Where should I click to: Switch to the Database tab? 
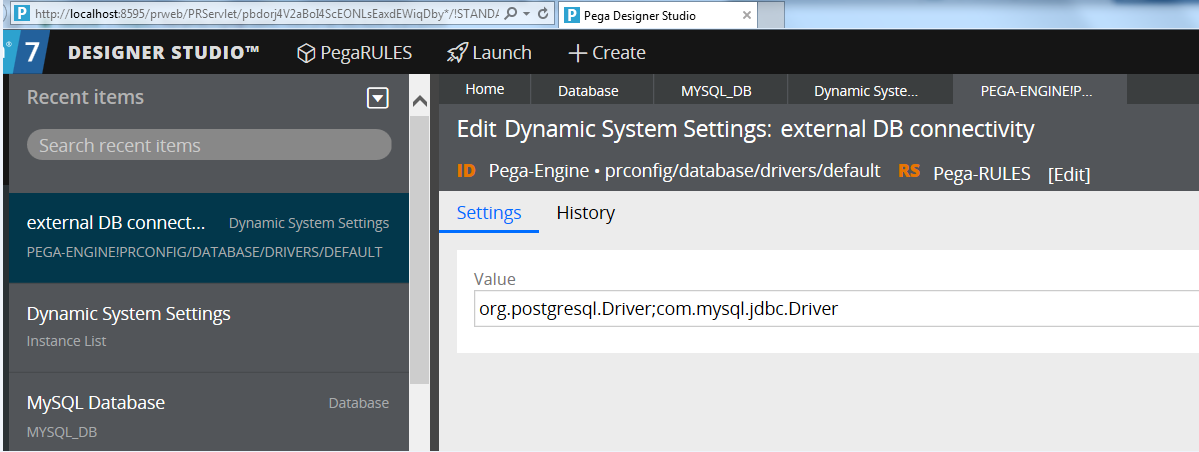(x=588, y=91)
